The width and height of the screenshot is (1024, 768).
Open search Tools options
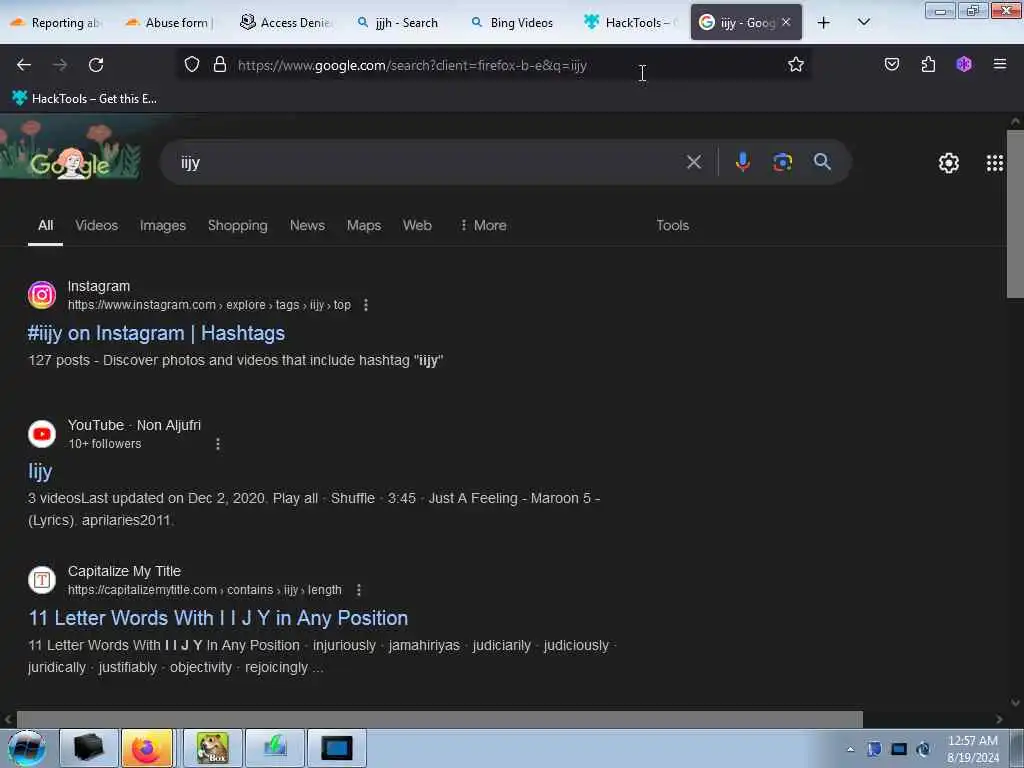pos(673,225)
